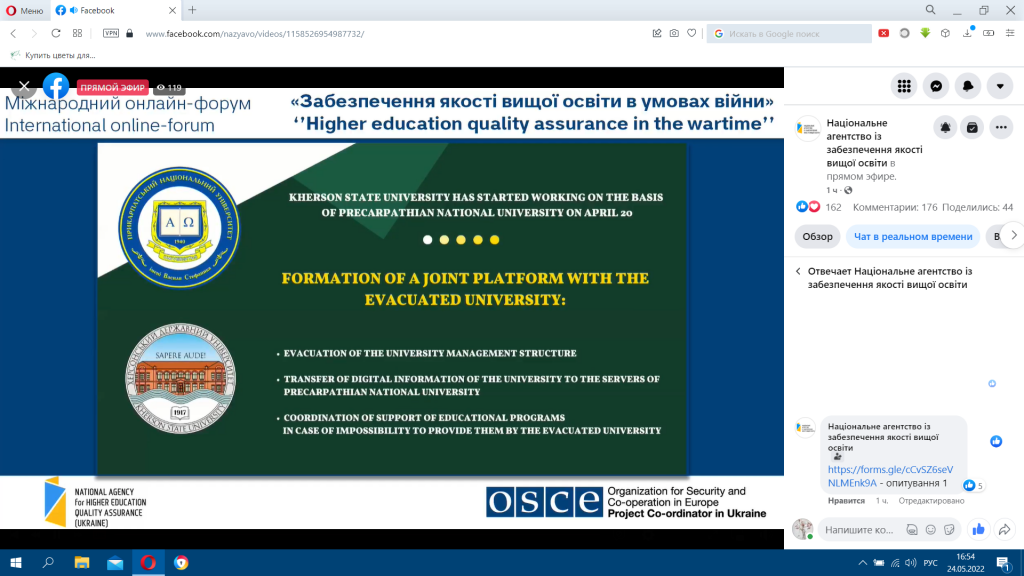Select the Чат в реальном времени tab
The image size is (1024, 576).
[x=913, y=236]
